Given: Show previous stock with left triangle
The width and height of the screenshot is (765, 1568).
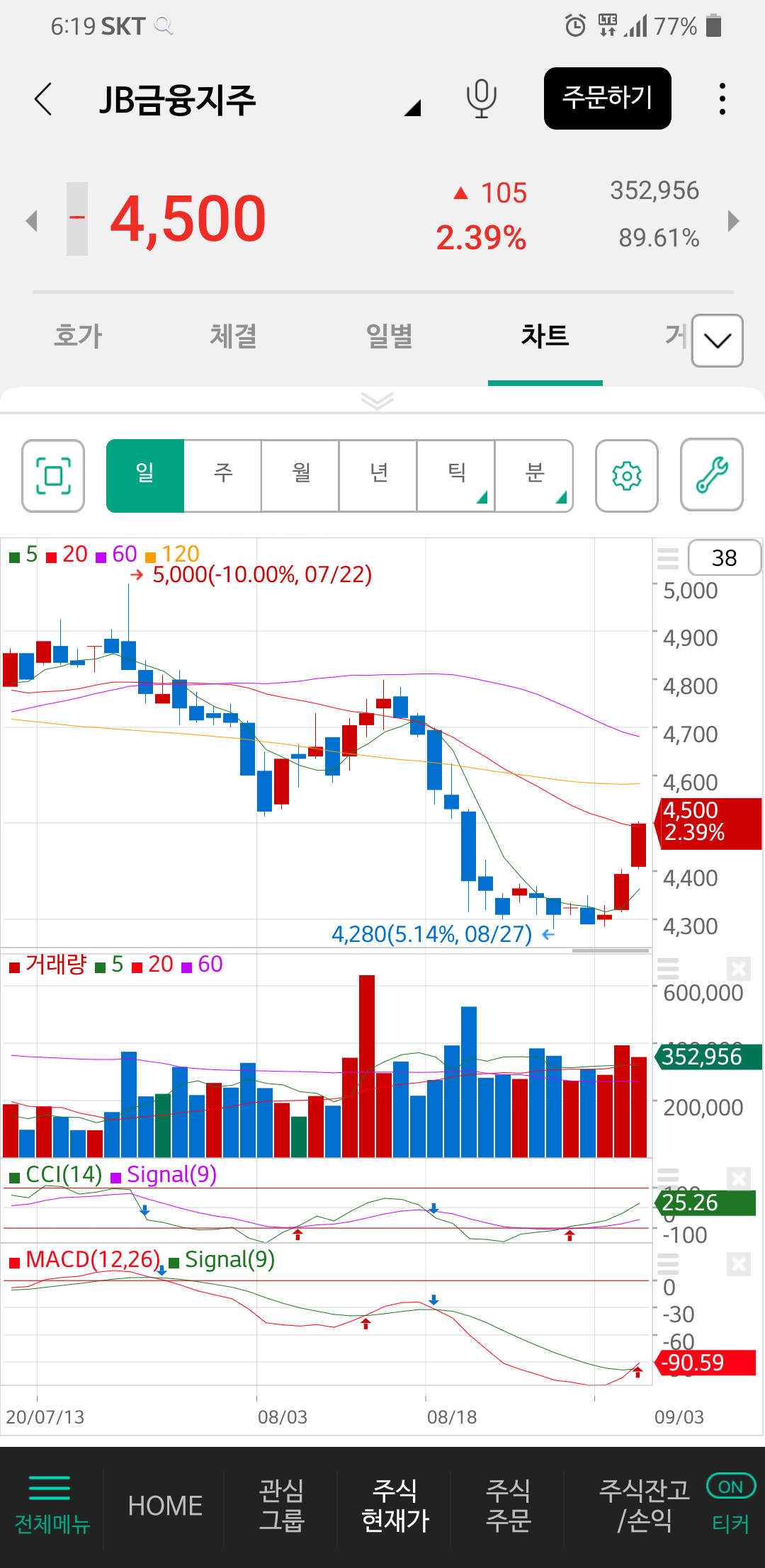Looking at the screenshot, I should [31, 220].
